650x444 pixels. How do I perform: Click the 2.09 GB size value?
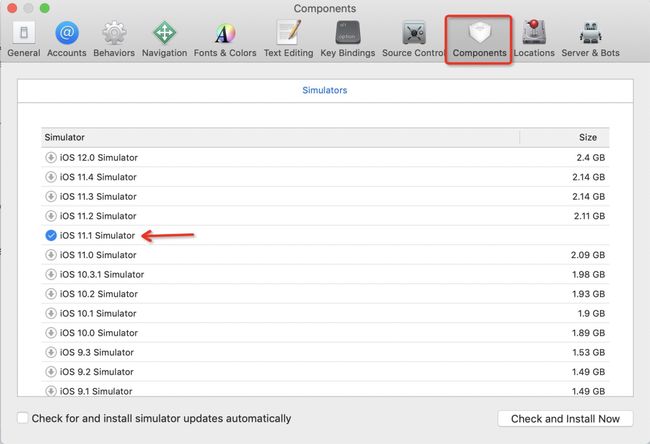(588, 255)
